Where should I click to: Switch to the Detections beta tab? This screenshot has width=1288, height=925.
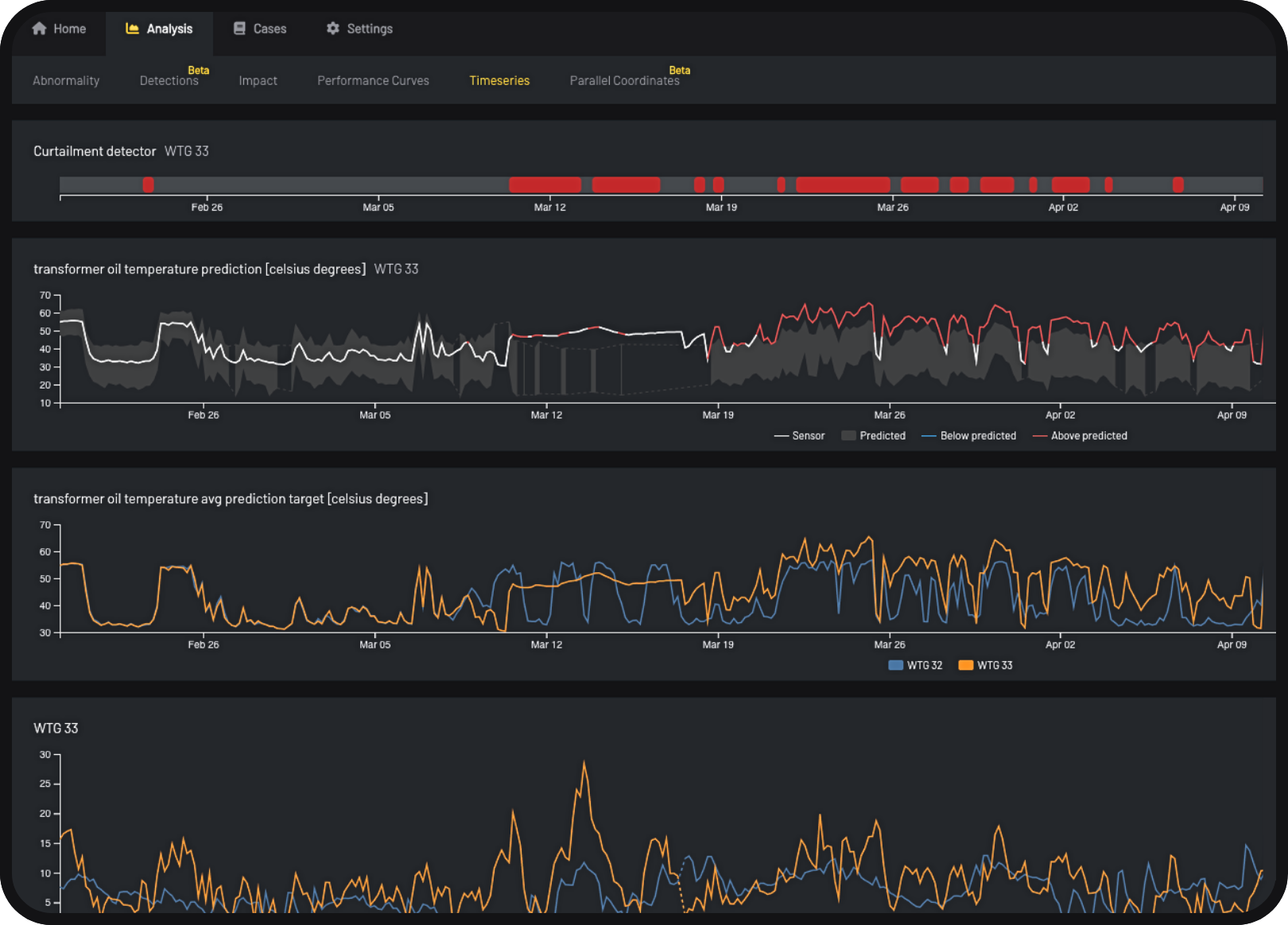coord(169,80)
